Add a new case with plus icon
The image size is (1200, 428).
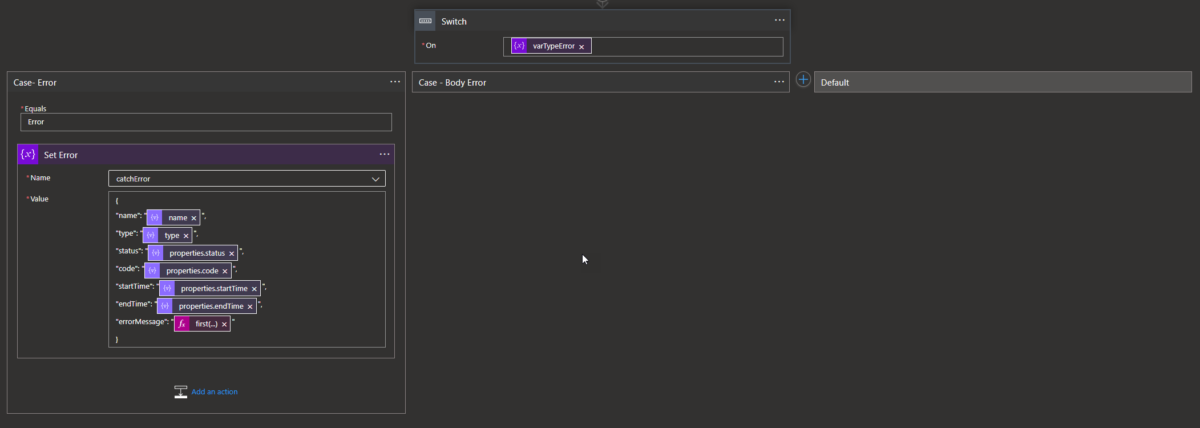(803, 80)
